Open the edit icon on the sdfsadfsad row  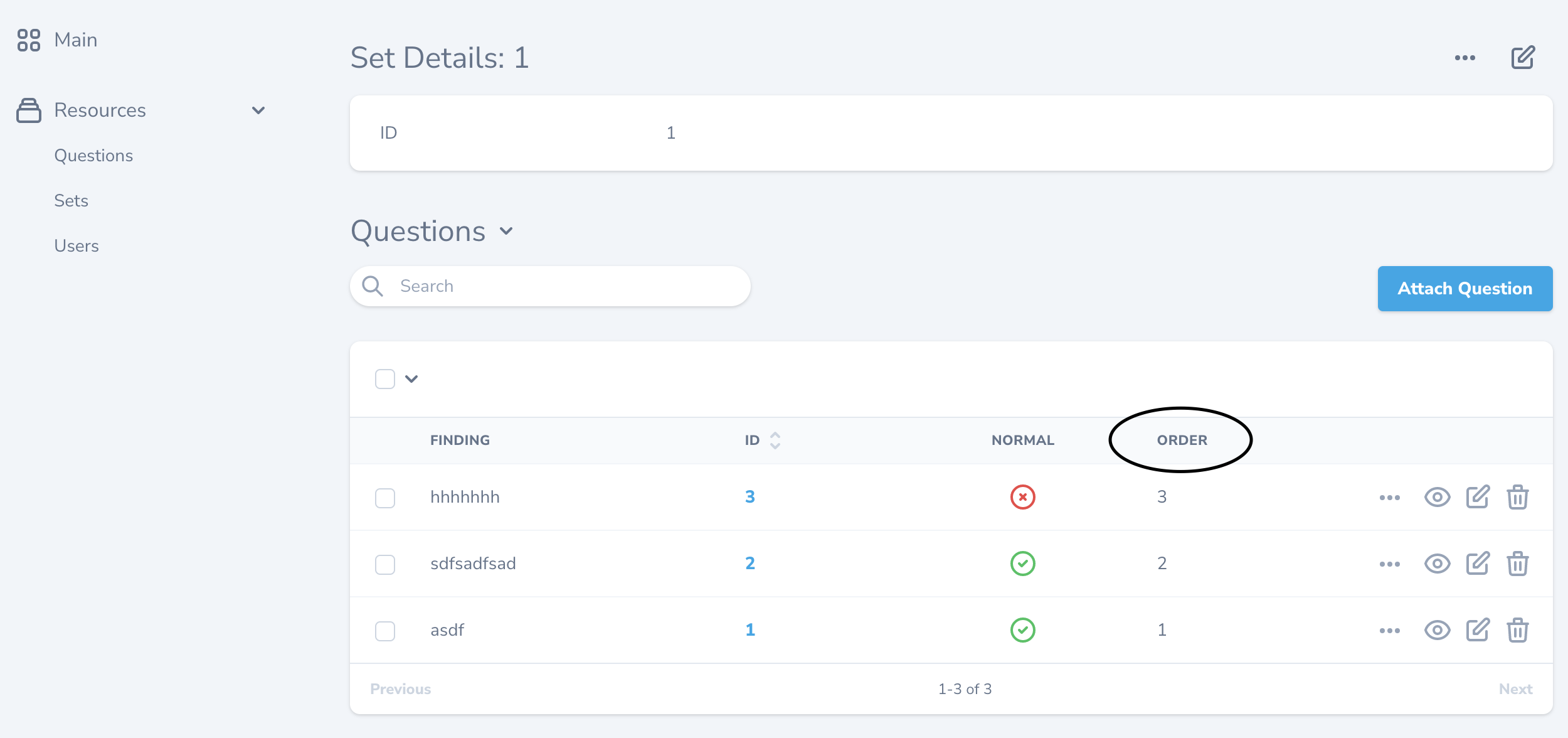click(x=1478, y=564)
